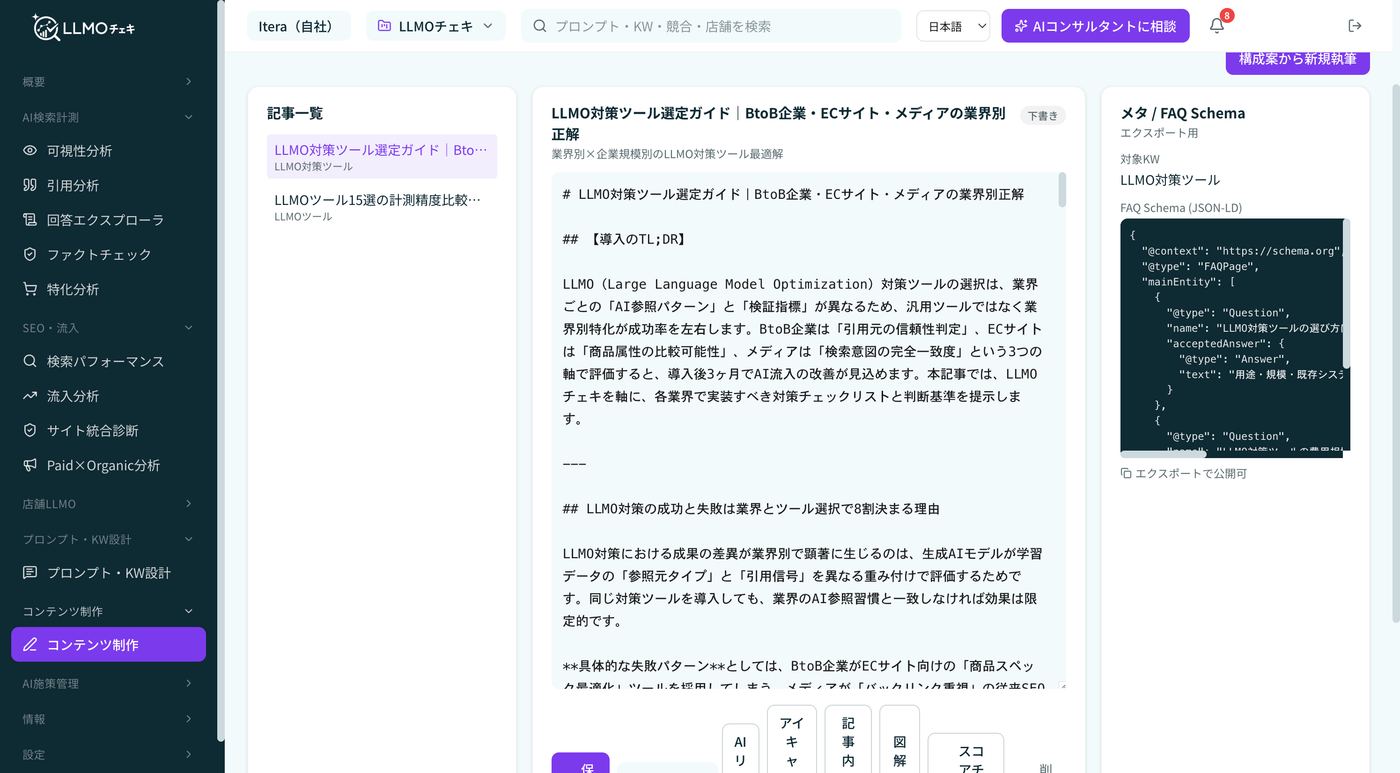1400x773 pixels.
Task: Click subtitle 業界別×企業規模別のLLMO対策ツール最適解
Action: click(x=667, y=154)
